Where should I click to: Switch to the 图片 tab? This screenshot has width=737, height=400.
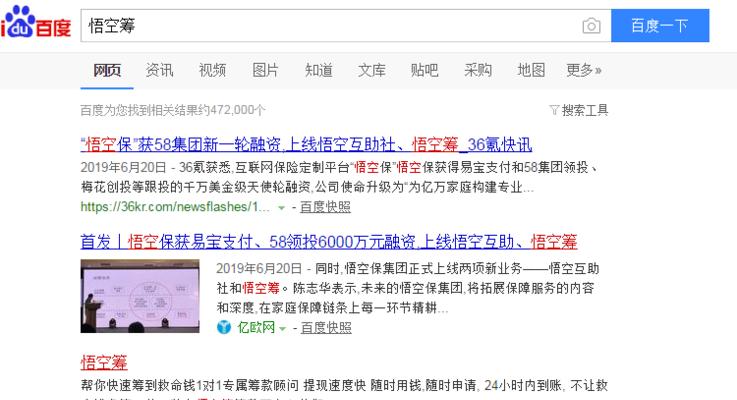pos(266,71)
